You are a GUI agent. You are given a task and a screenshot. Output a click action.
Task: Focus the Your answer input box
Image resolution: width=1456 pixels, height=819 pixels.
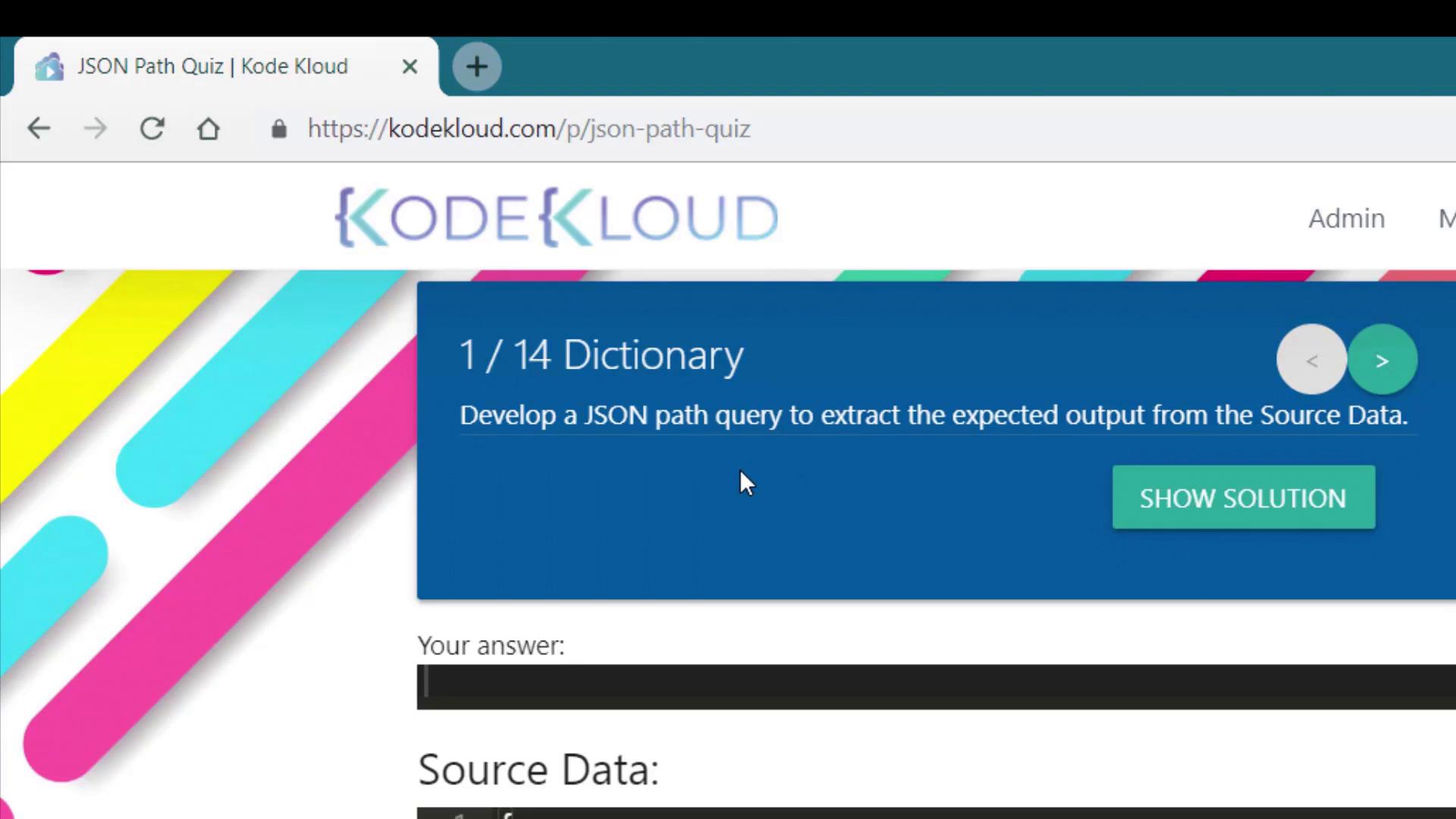pyautogui.click(x=937, y=687)
